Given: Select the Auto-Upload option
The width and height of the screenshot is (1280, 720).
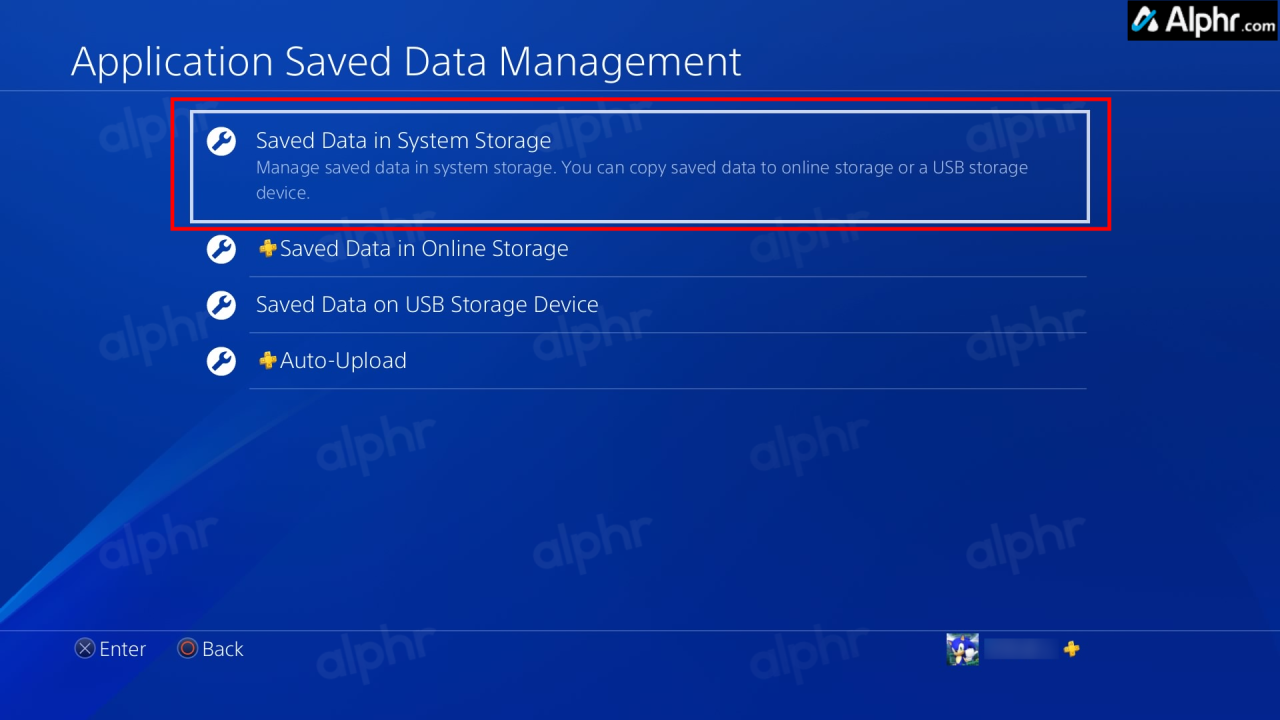Looking at the screenshot, I should coord(343,360).
